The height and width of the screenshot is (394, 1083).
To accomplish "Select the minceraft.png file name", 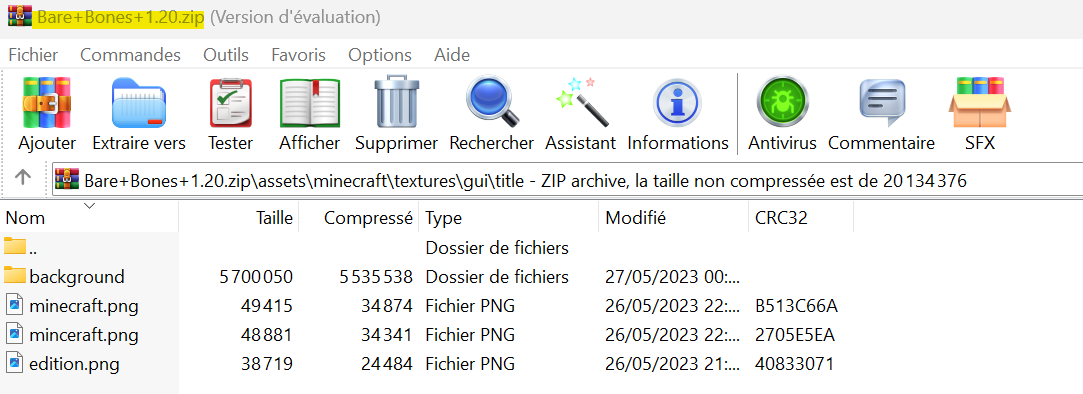I will (x=84, y=335).
